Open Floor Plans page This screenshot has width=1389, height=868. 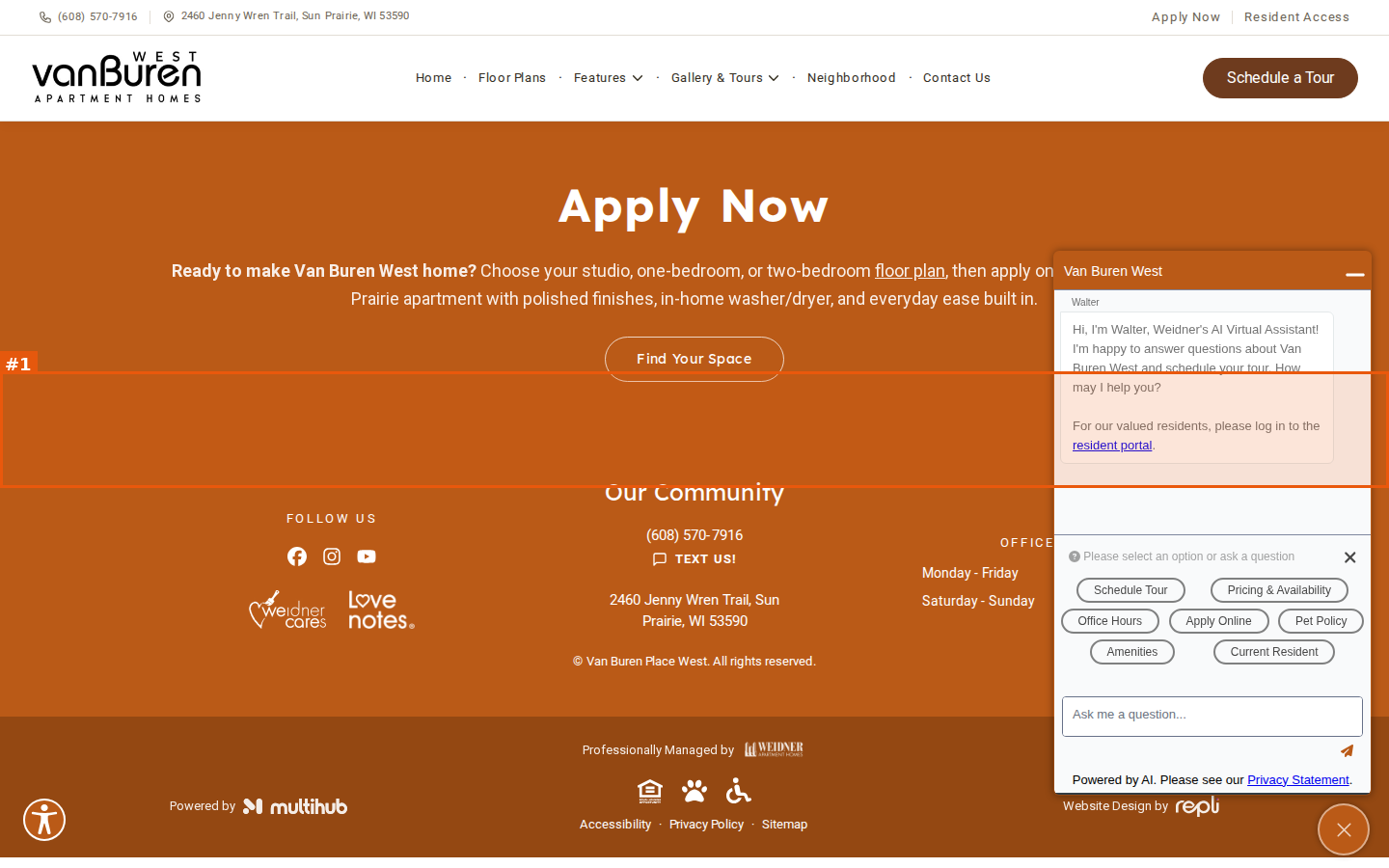tap(512, 78)
